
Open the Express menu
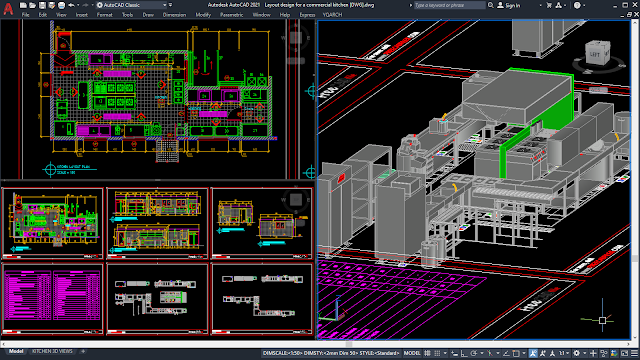(307, 15)
